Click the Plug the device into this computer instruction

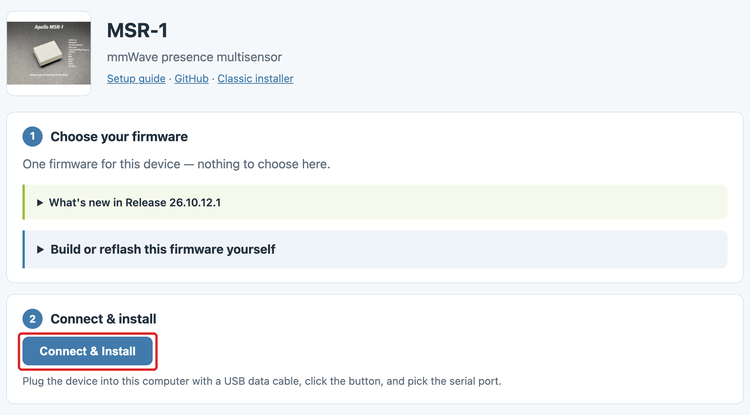click(x=262, y=381)
